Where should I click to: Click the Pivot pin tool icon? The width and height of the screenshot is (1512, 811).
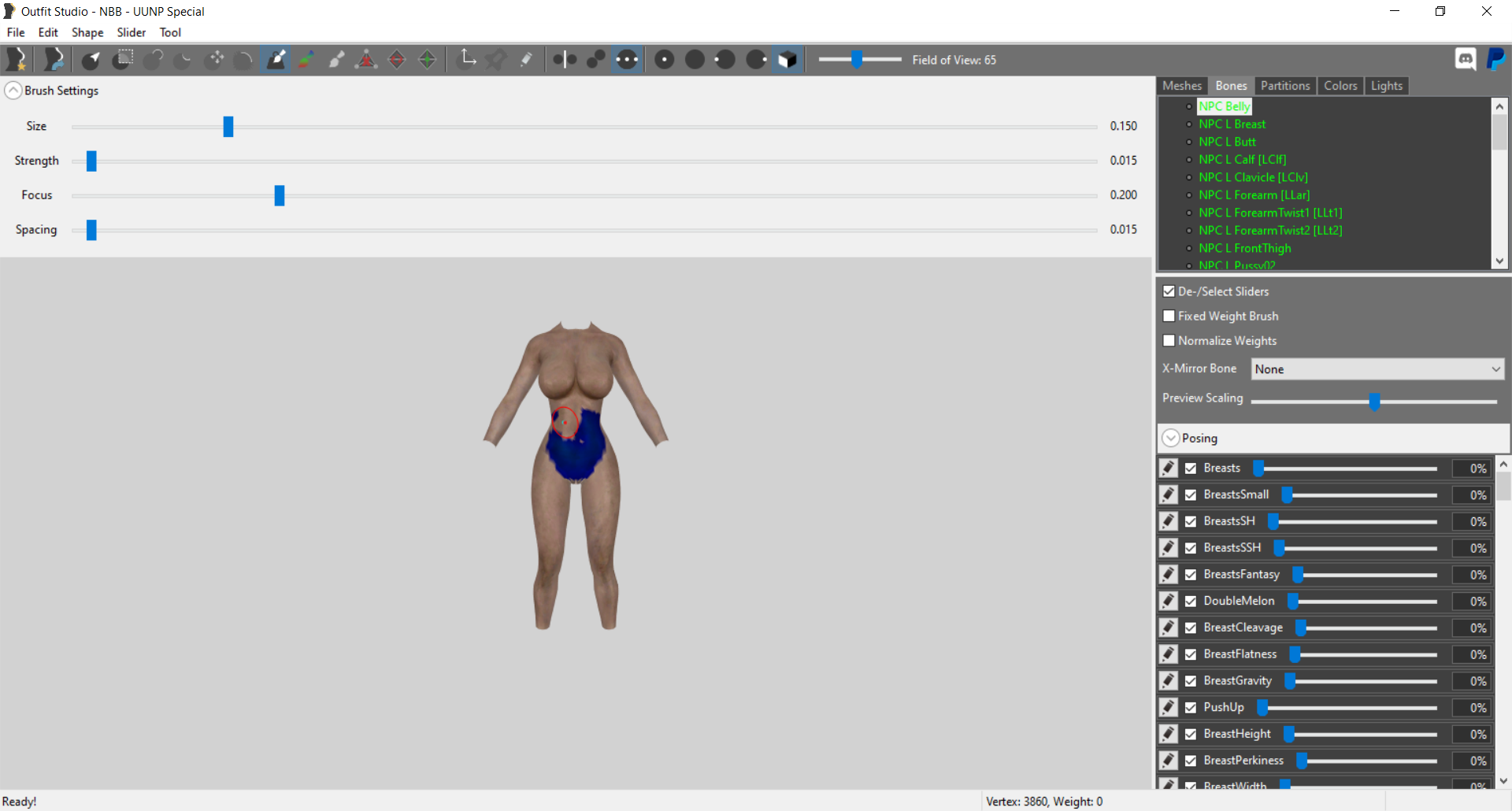[497, 59]
